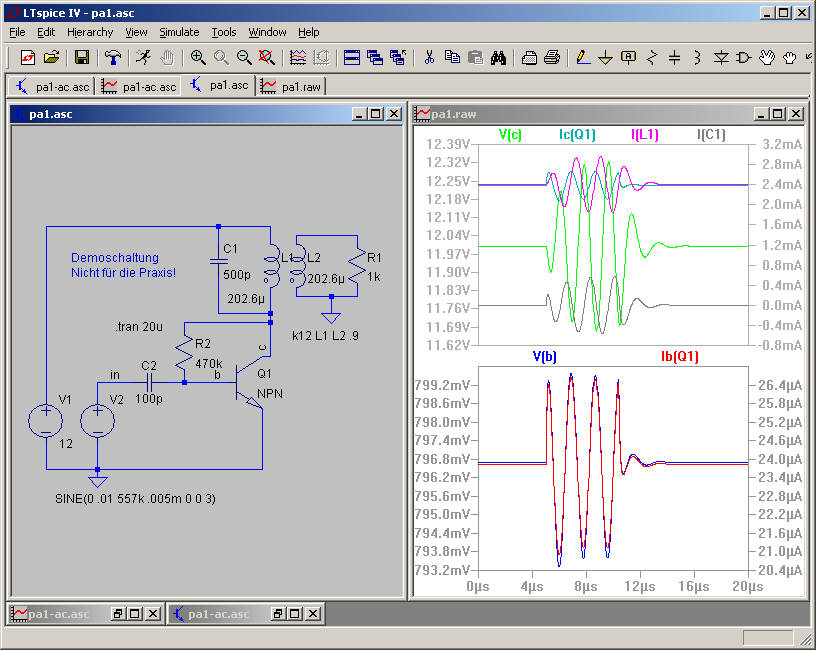Click the New Schematic toolbar icon
This screenshot has width=816, height=650.
(x=28, y=57)
